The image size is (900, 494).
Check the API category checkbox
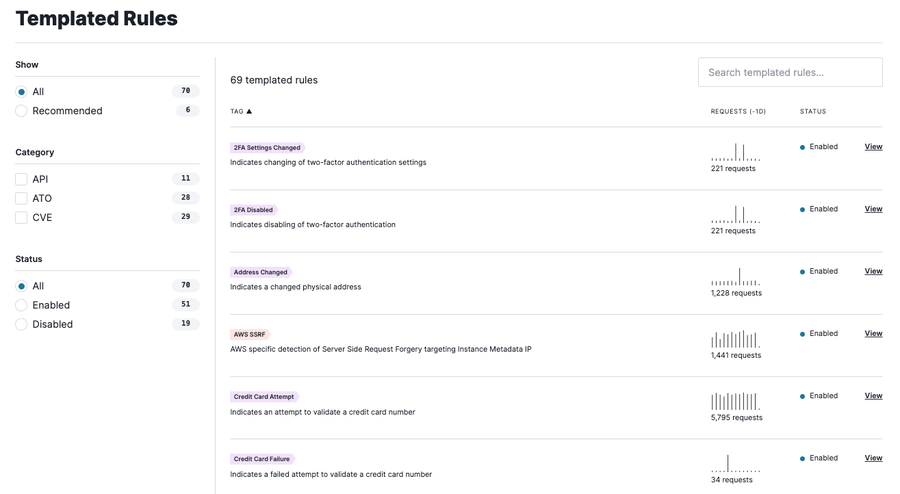pyautogui.click(x=21, y=179)
